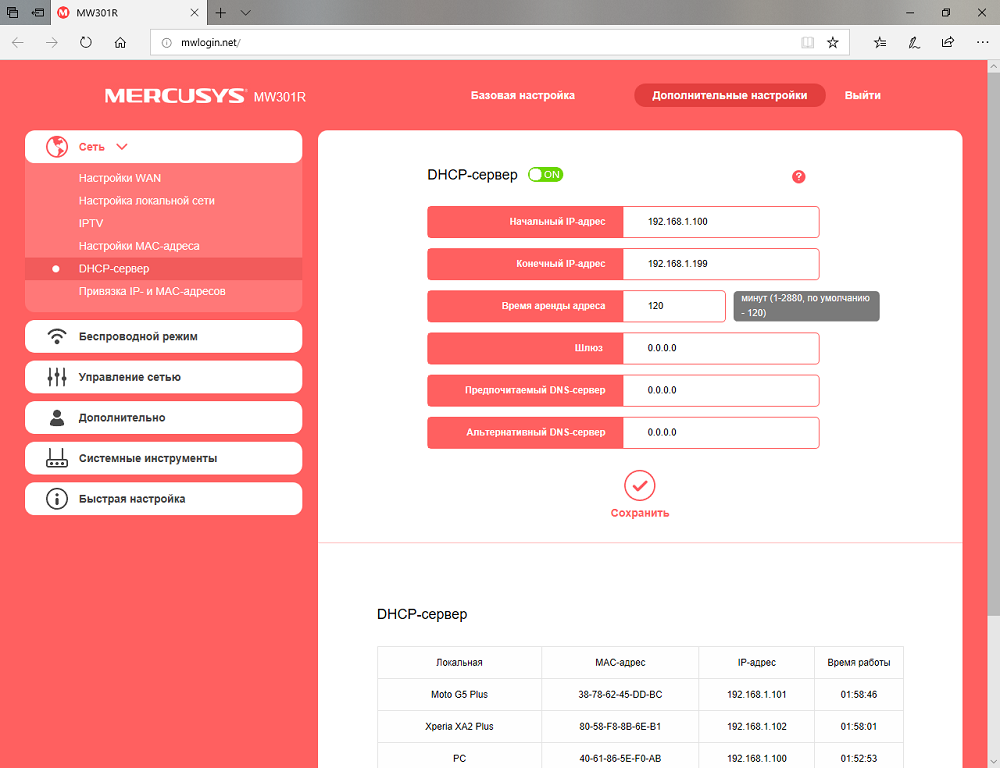The image size is (1000, 768).
Task: Click the Начальный IP-адрес input field
Action: click(721, 222)
